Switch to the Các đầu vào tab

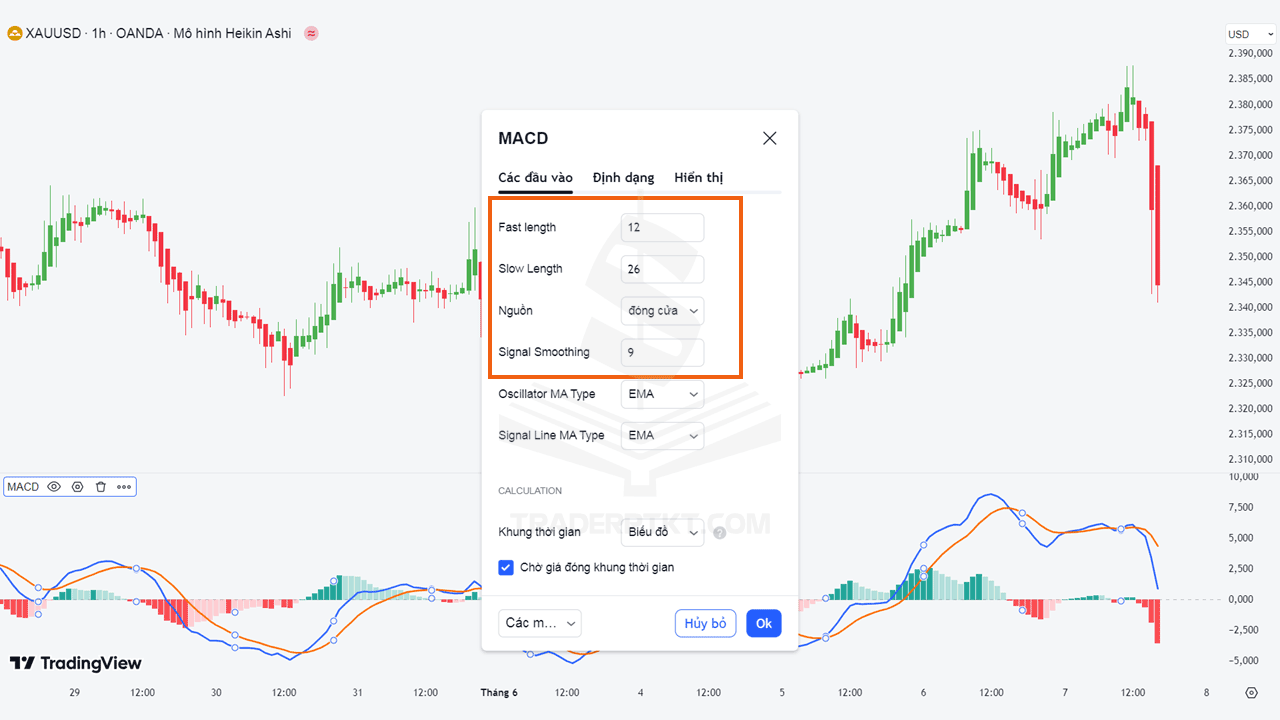(535, 177)
